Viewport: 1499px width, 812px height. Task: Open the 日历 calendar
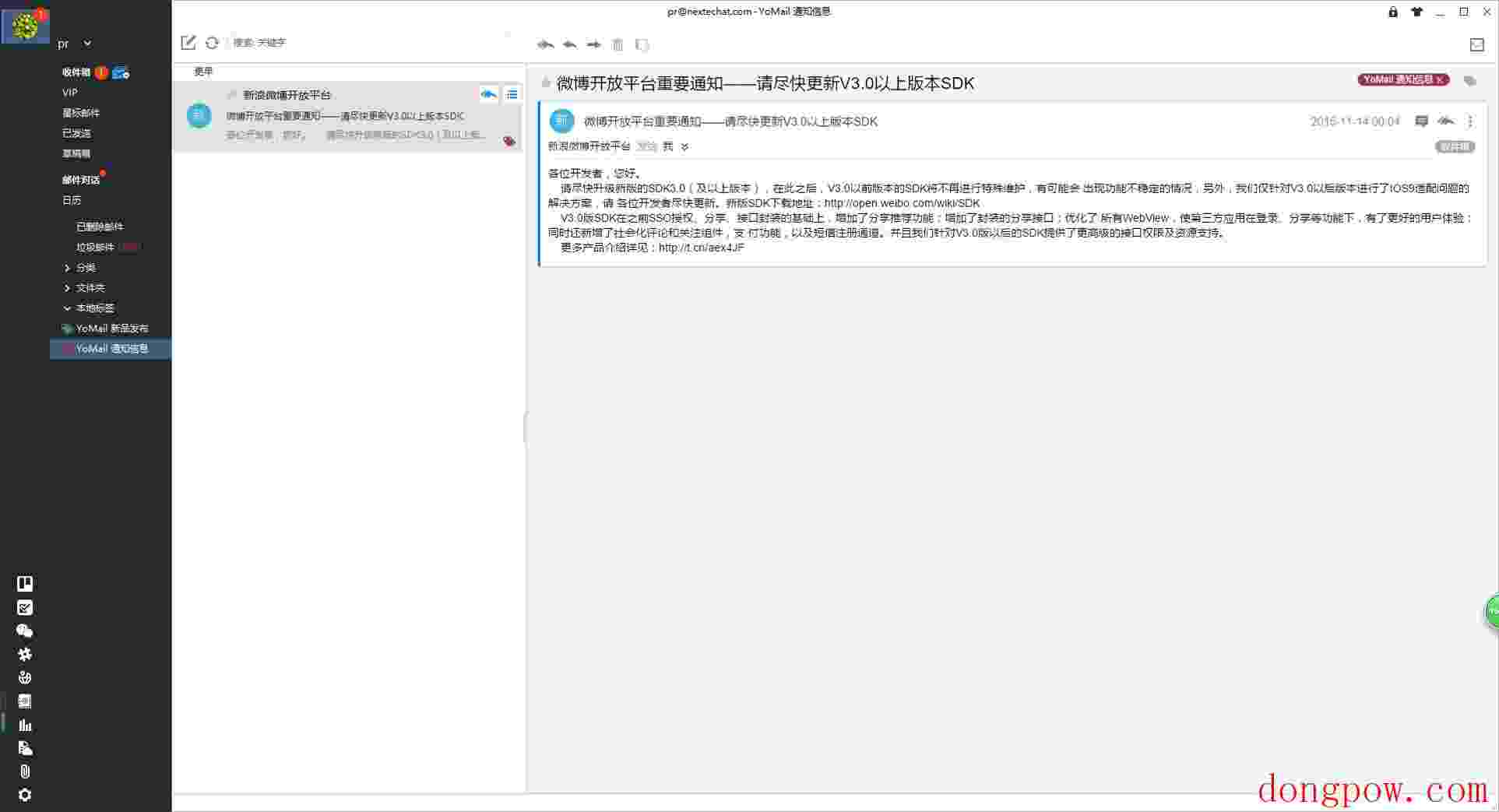pyautogui.click(x=72, y=200)
